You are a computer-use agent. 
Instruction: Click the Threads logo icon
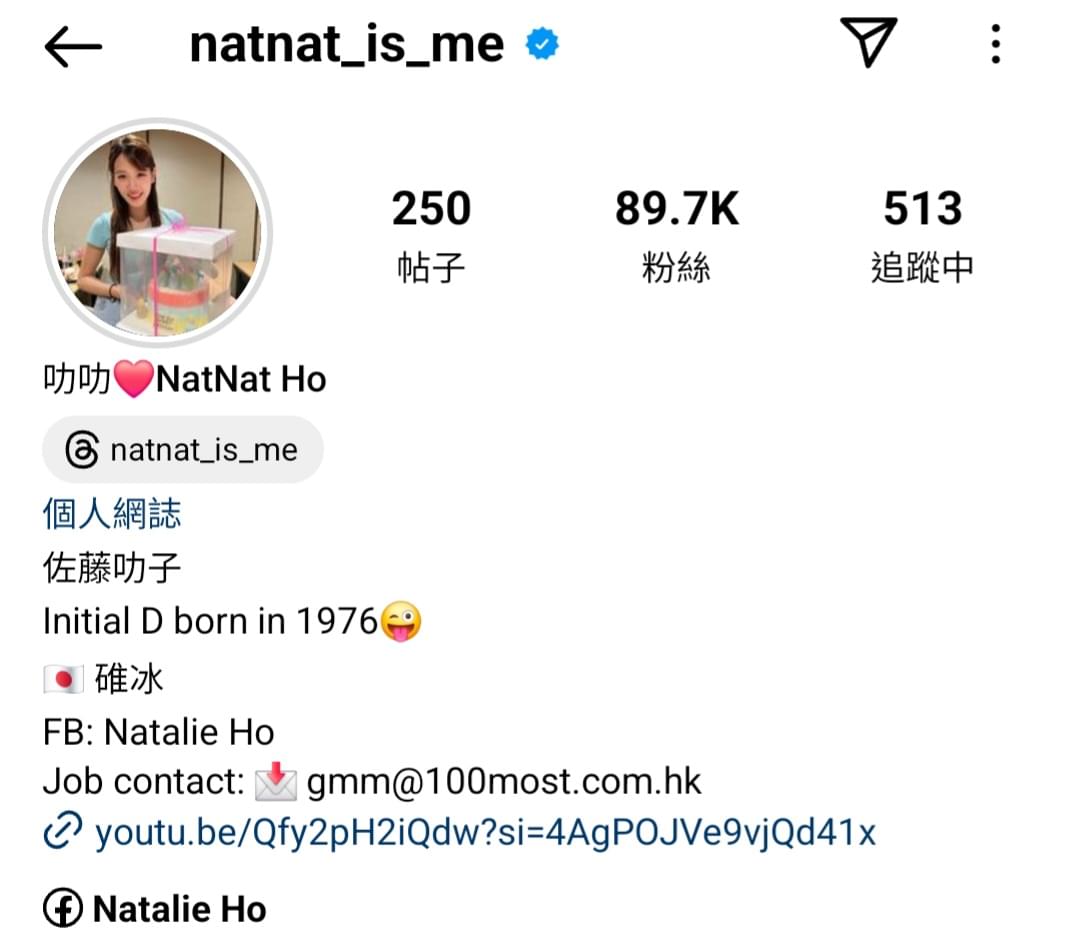pyautogui.click(x=82, y=450)
